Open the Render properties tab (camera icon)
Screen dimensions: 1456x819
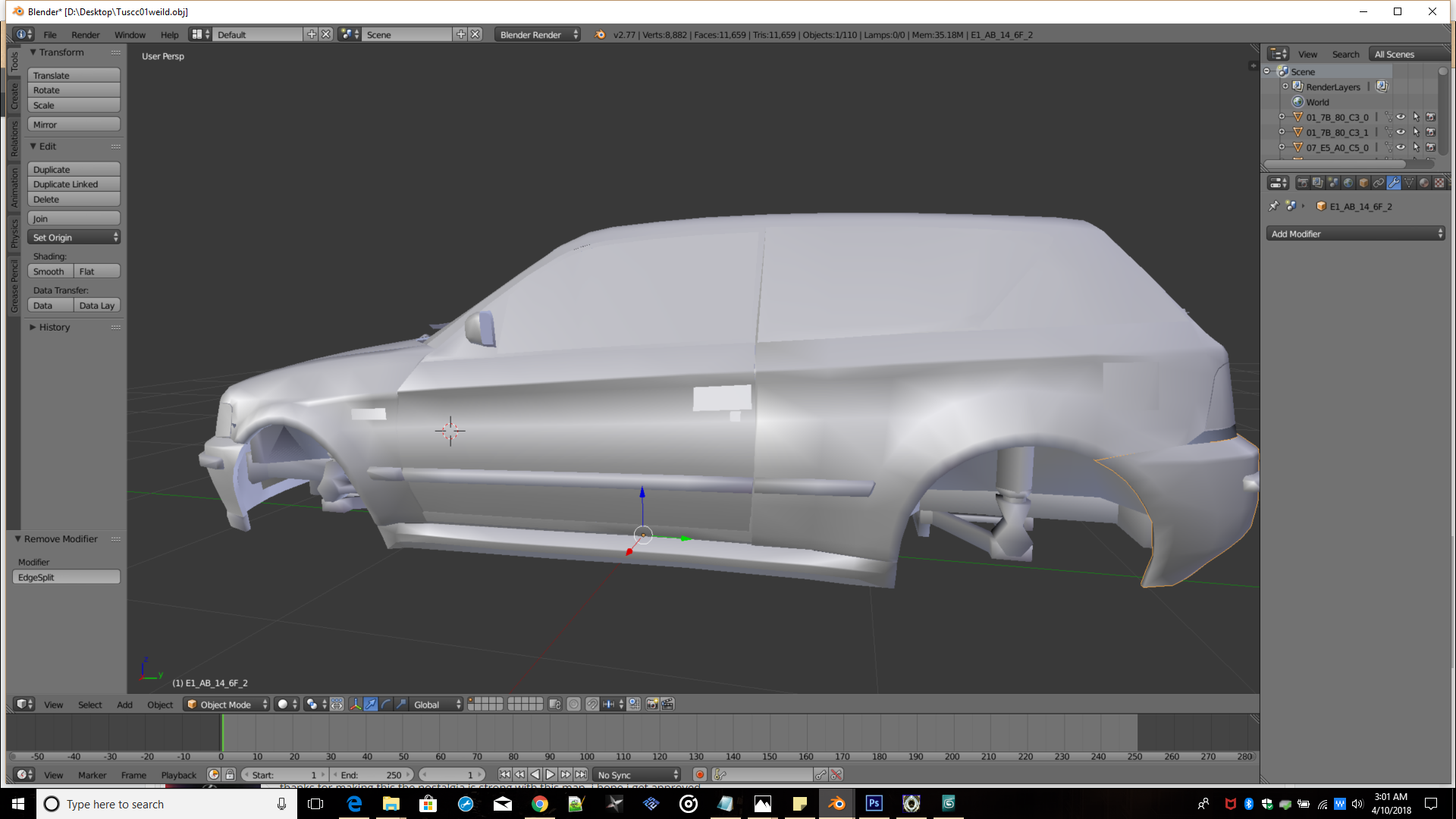click(1303, 183)
